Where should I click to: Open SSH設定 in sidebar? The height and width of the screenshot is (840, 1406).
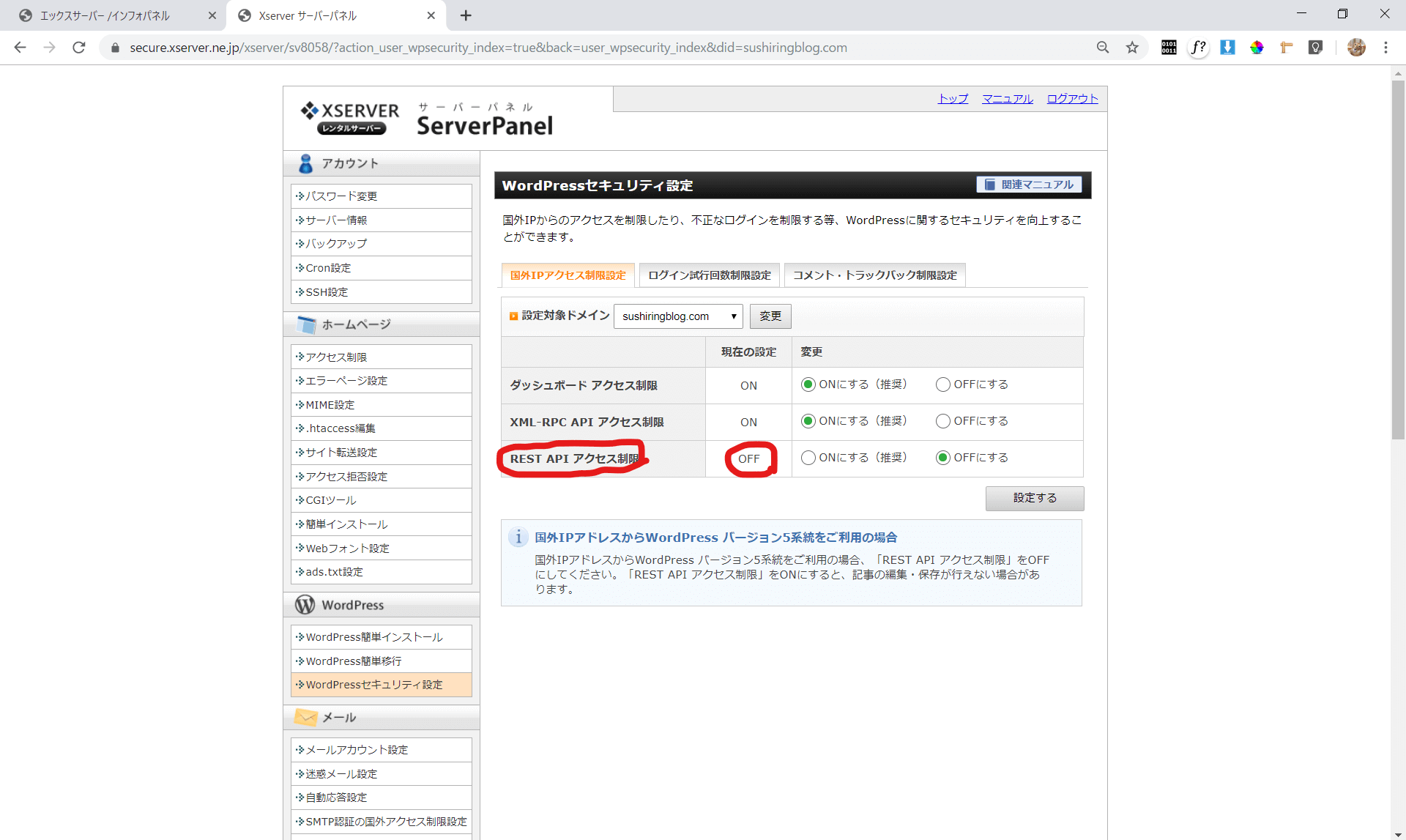pos(381,292)
